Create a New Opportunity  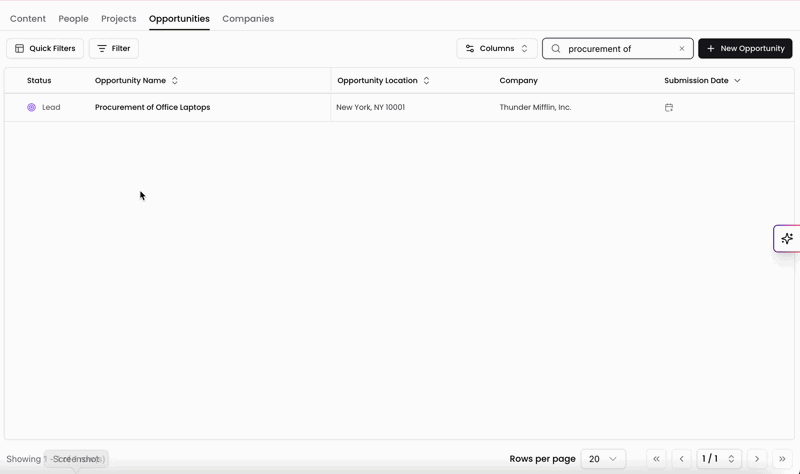745,48
